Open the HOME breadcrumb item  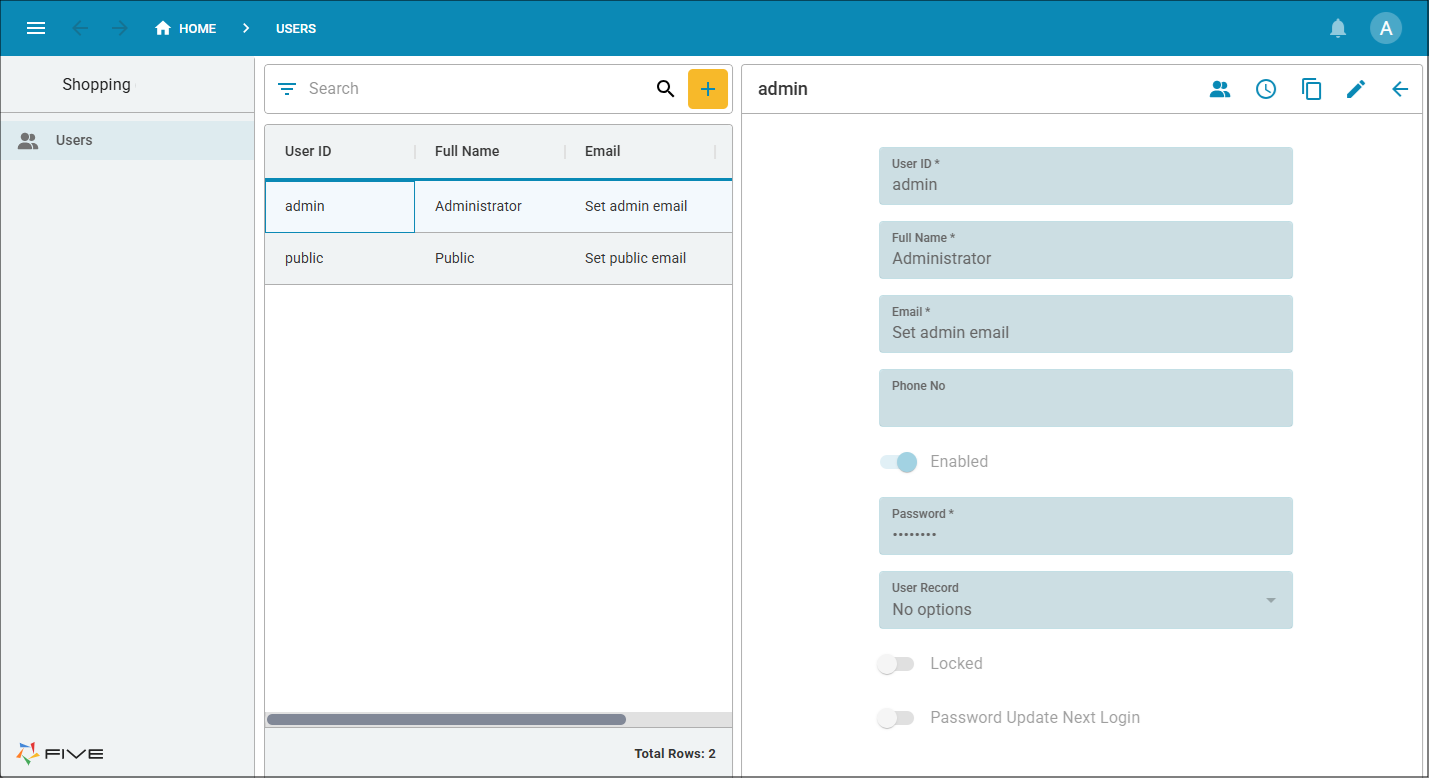(186, 28)
